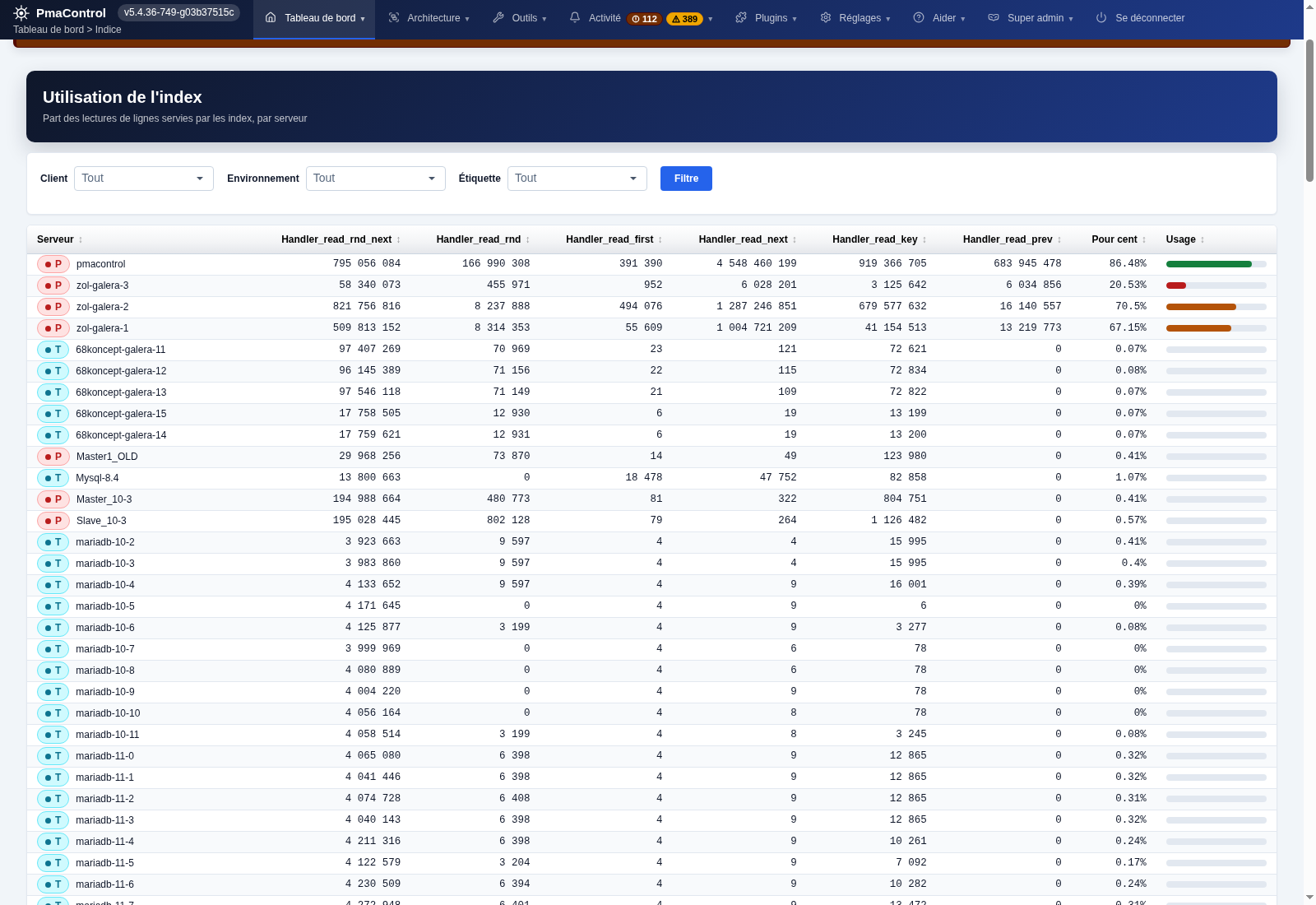Expand the Plugins menu
The image size is (1316, 905).
[x=795, y=19]
